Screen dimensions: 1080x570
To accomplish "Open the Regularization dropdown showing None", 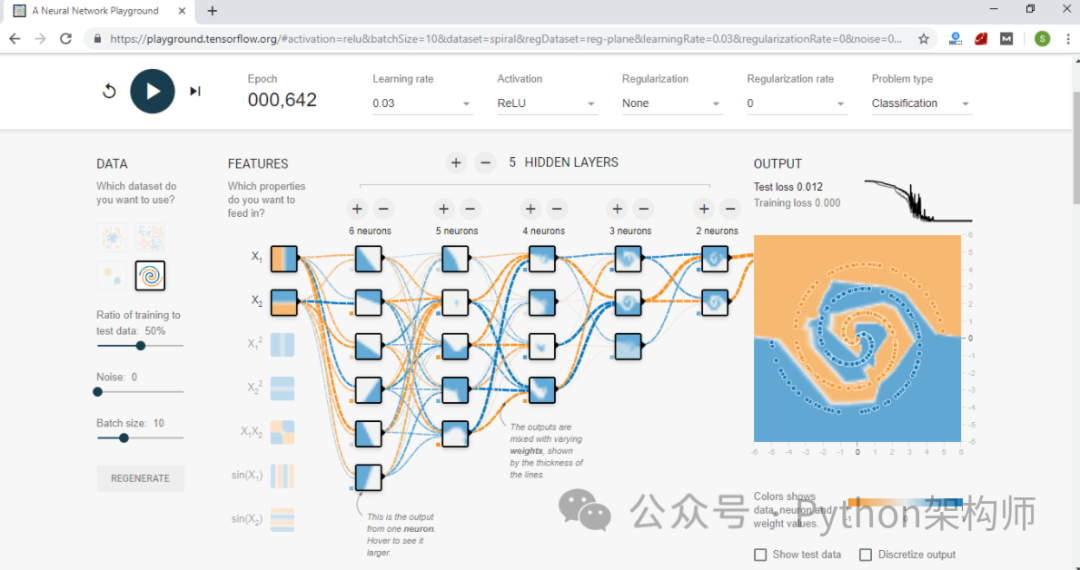I will [x=672, y=103].
